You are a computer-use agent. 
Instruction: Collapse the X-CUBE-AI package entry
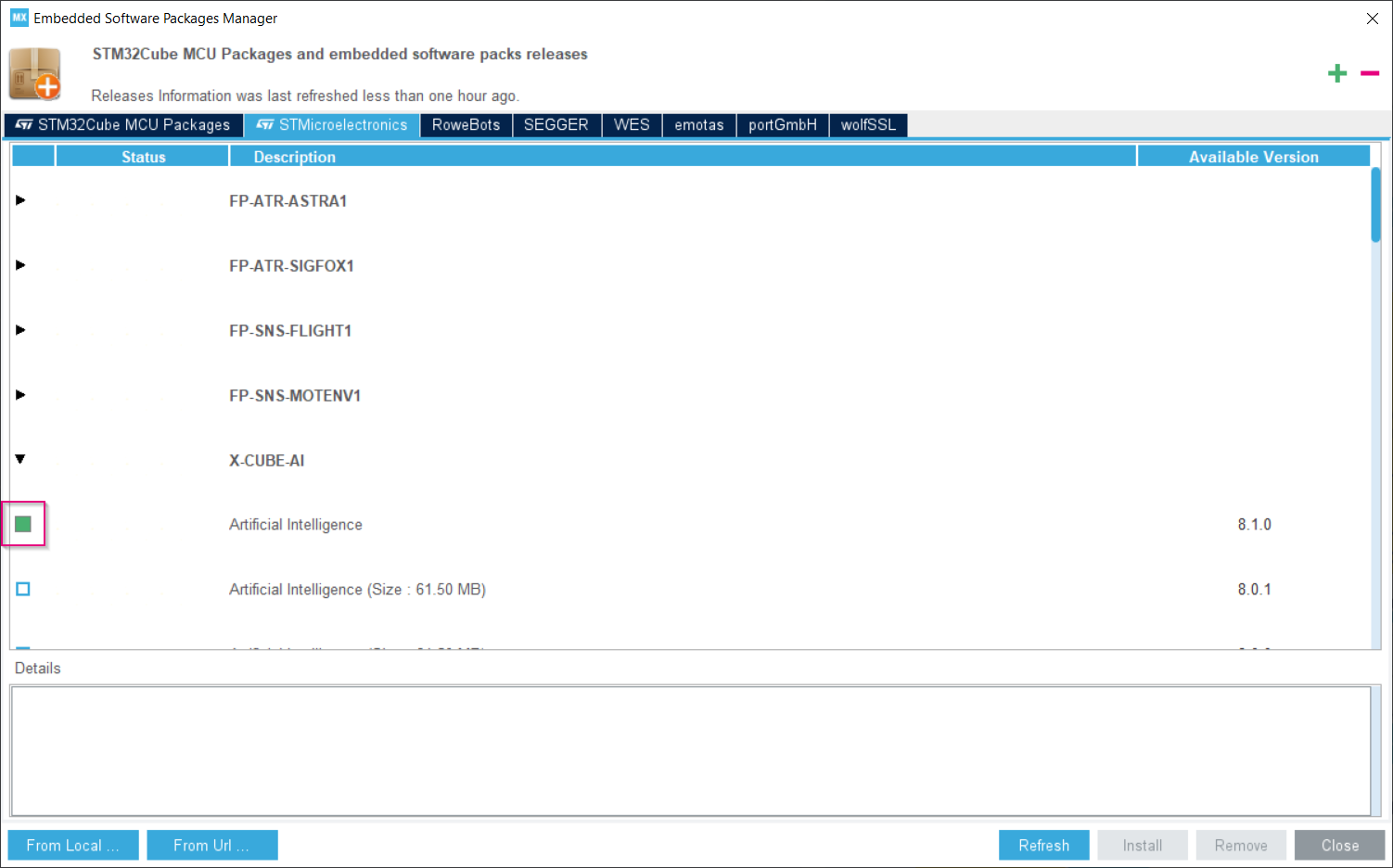tap(20, 459)
